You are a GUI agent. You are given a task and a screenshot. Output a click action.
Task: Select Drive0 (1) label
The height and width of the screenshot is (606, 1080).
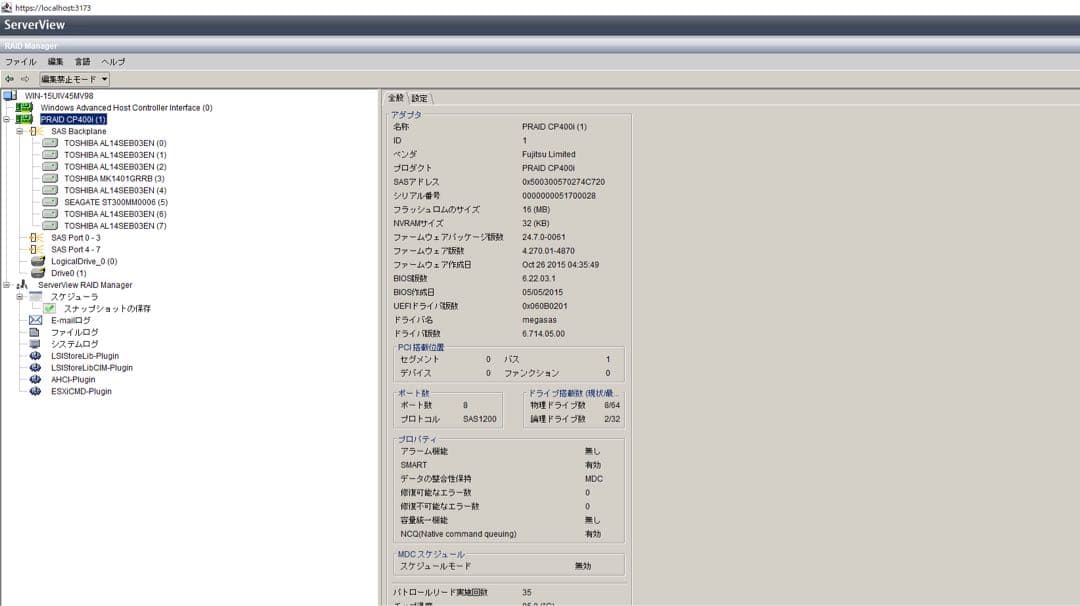point(69,273)
